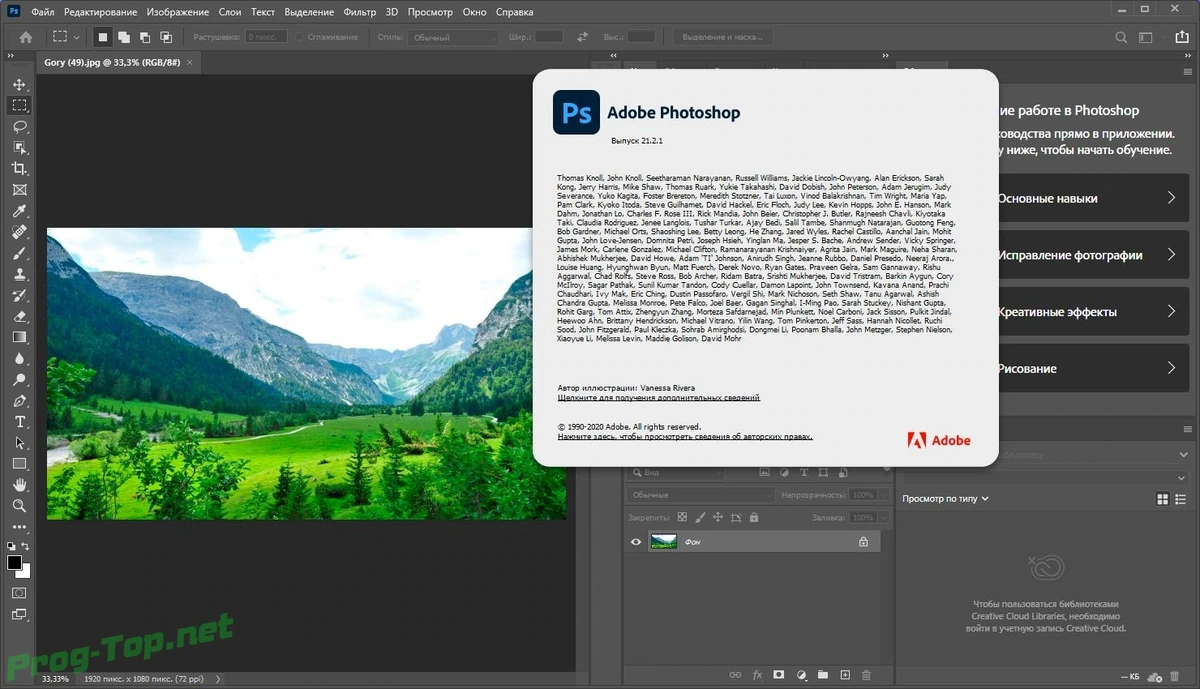Select the Move tool

[x=19, y=85]
